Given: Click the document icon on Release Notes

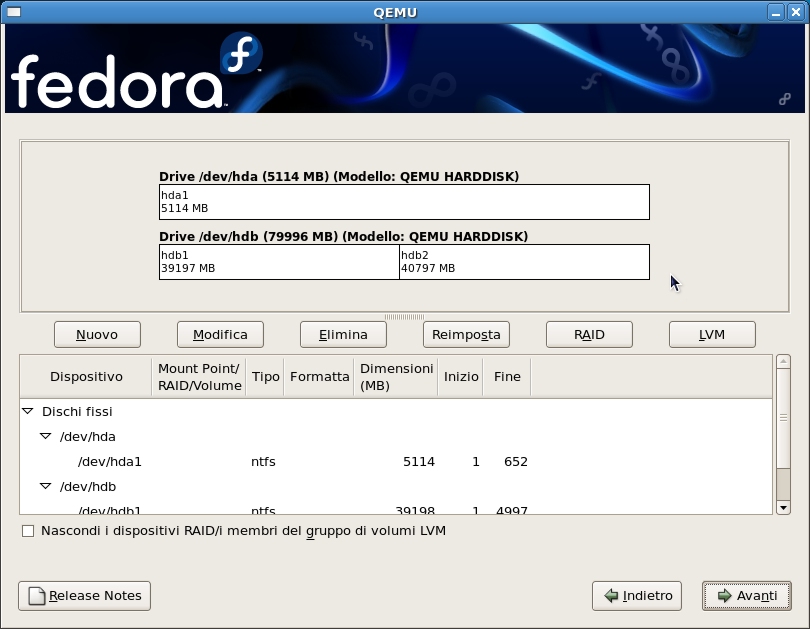Looking at the screenshot, I should [37, 596].
